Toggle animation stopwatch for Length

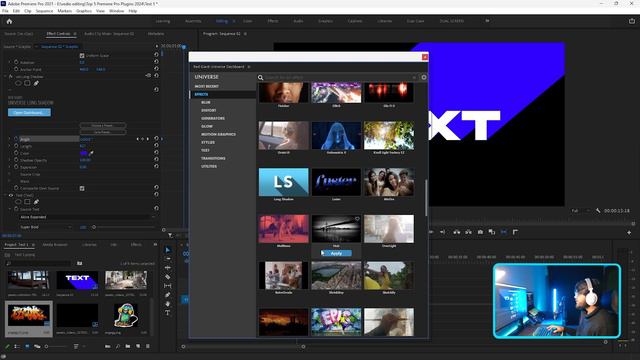(x=16, y=146)
